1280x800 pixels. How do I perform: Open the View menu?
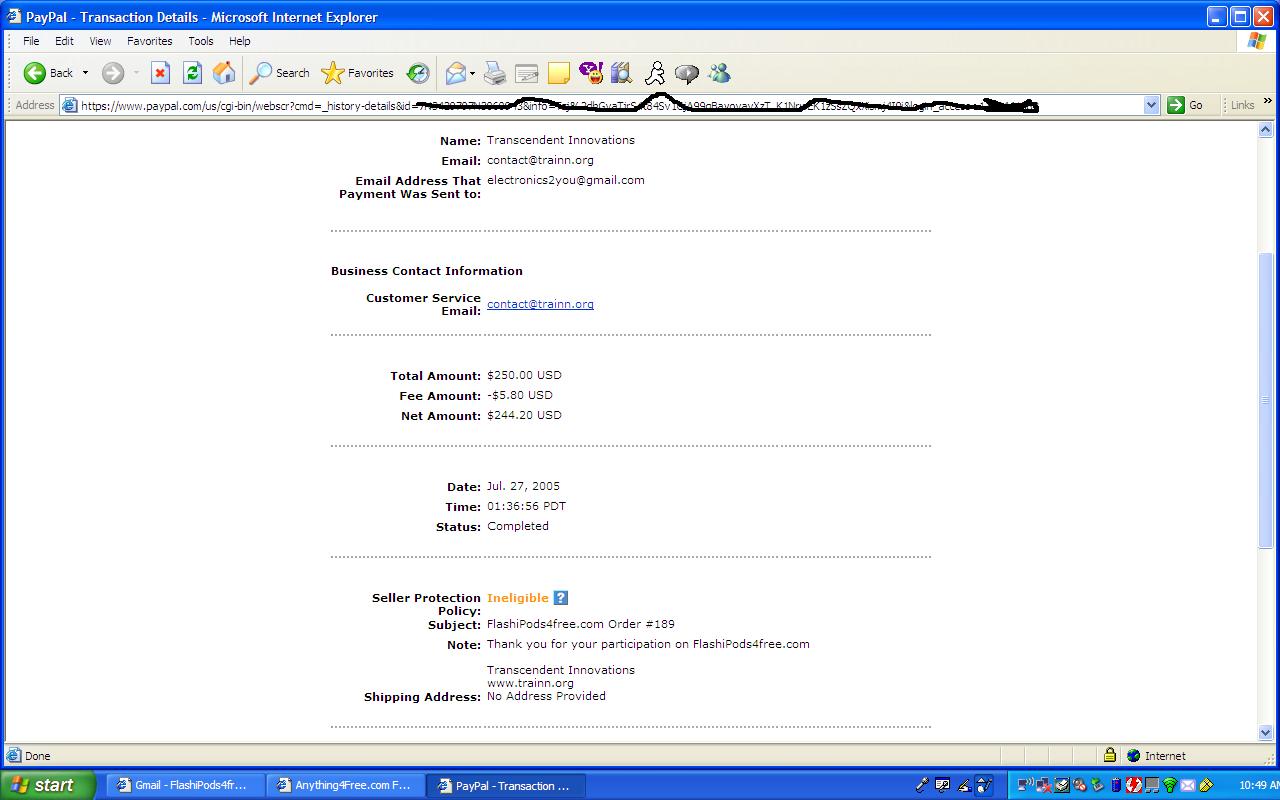100,41
